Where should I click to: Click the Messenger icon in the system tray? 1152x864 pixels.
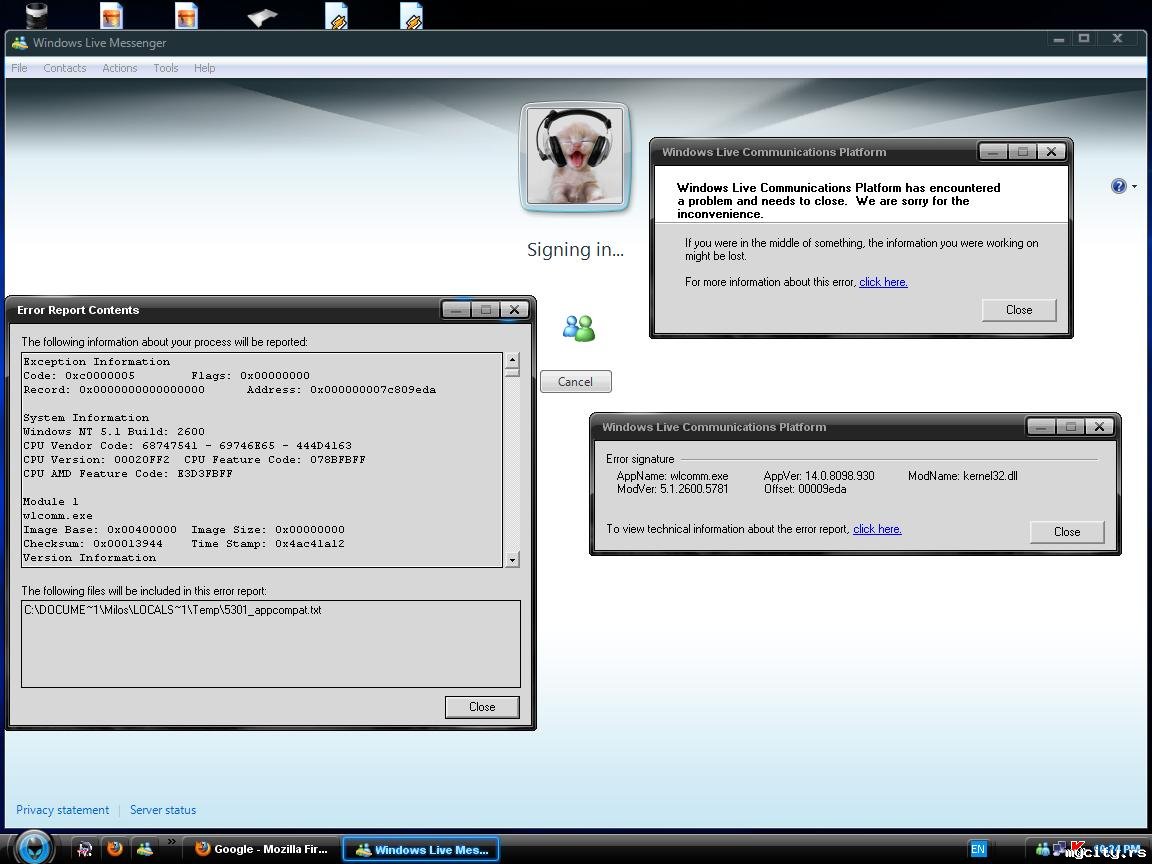coord(1043,849)
